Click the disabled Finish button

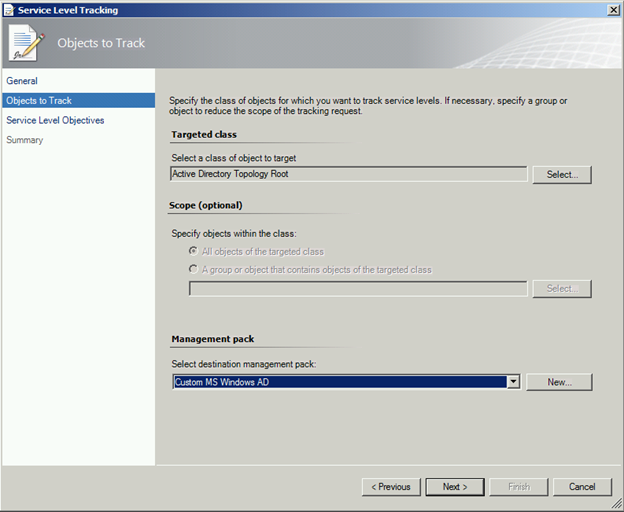click(519, 487)
